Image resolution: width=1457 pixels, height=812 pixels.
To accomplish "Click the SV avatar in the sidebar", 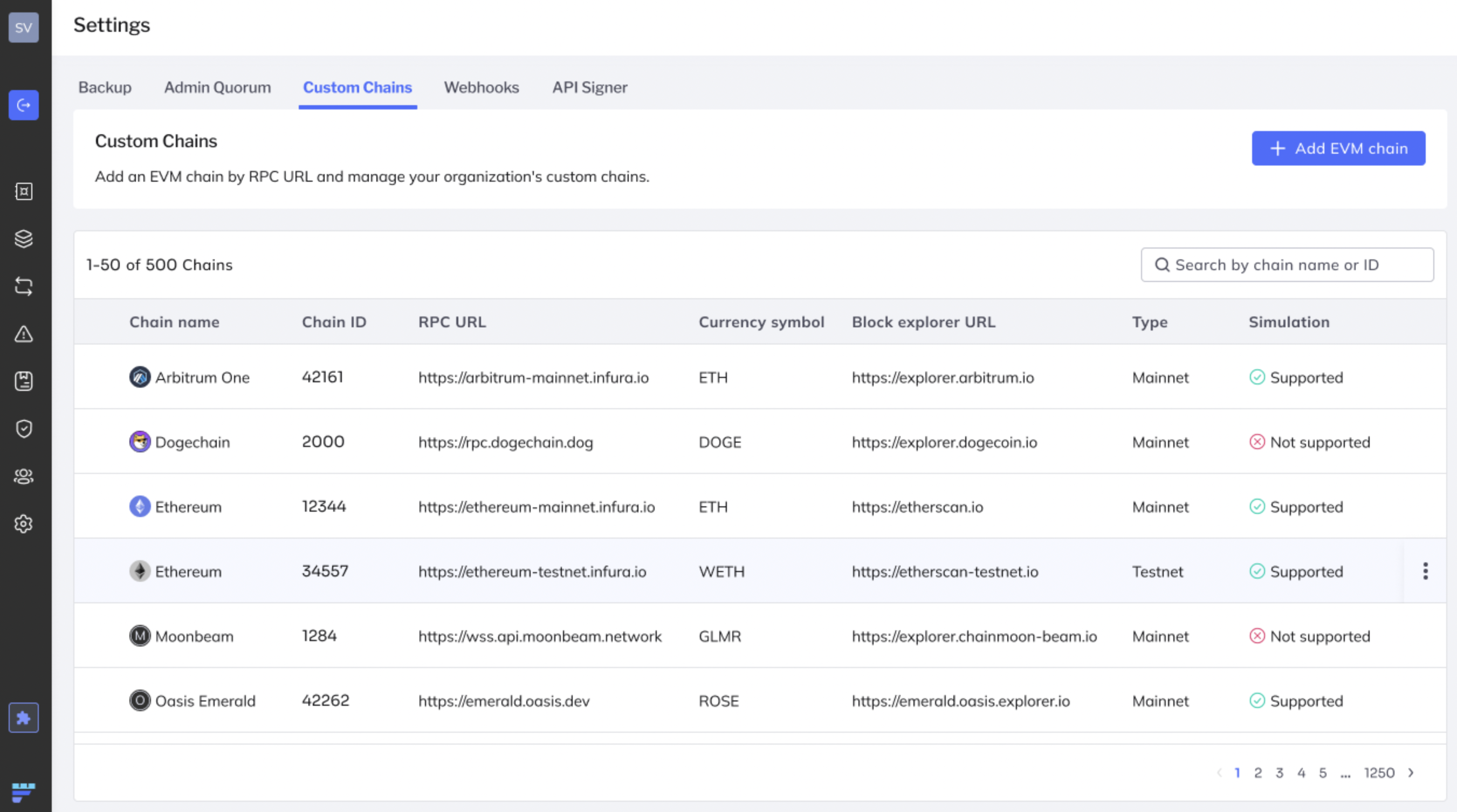I will 23,27.
